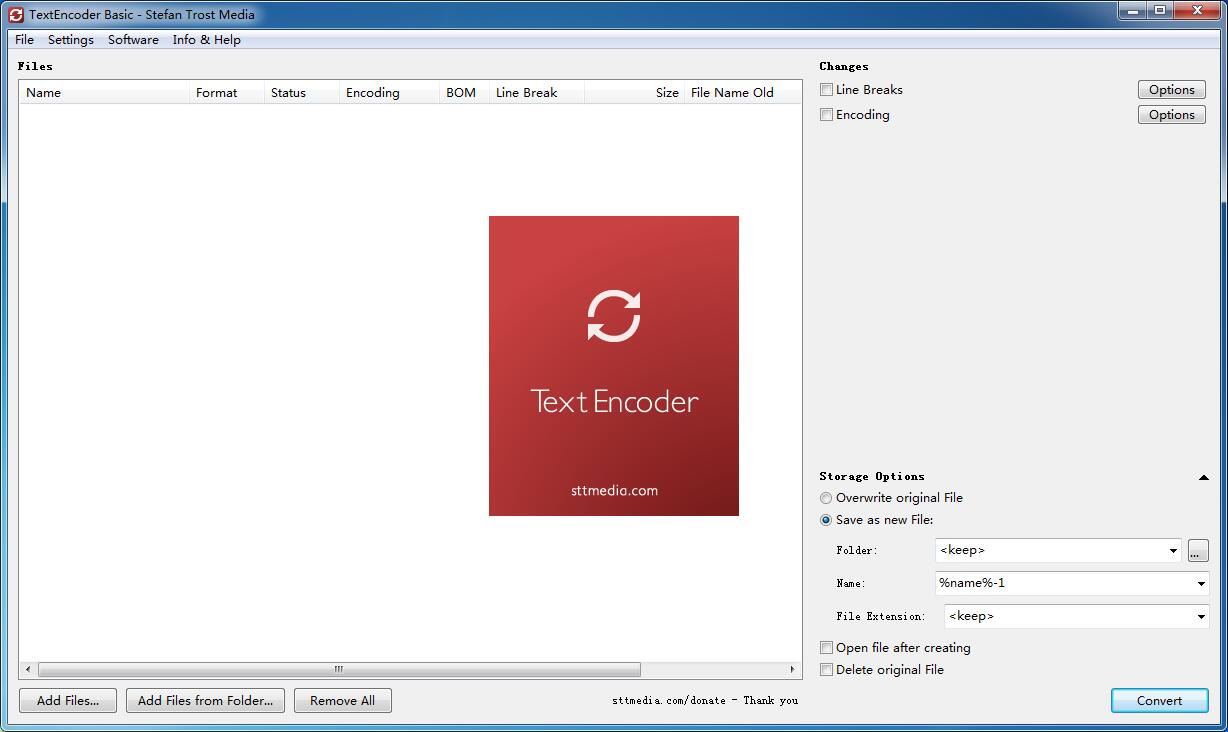Close the TextEncoder window
1228x732 pixels.
tap(1196, 10)
